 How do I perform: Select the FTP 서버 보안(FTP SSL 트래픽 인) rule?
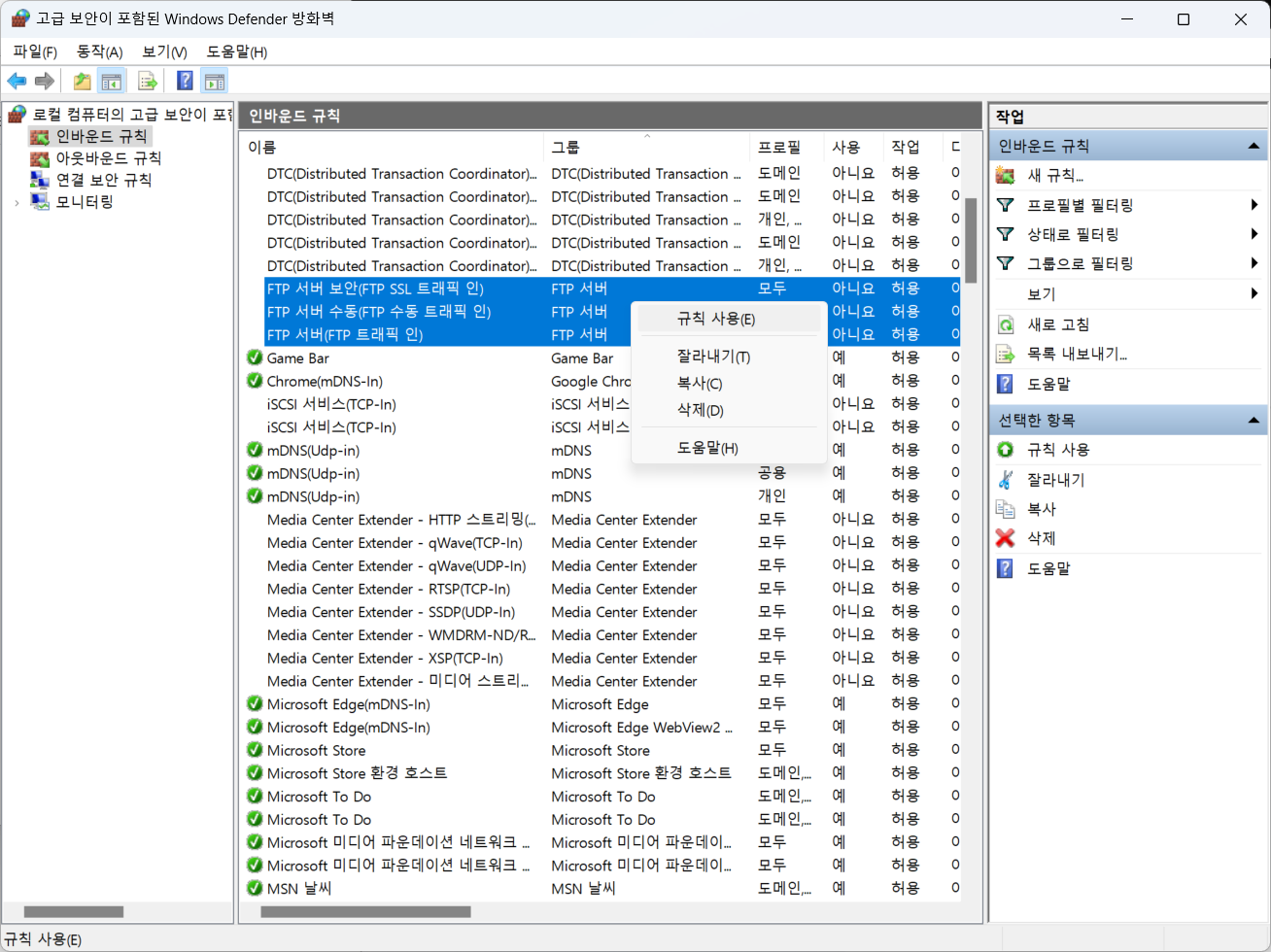[375, 289]
